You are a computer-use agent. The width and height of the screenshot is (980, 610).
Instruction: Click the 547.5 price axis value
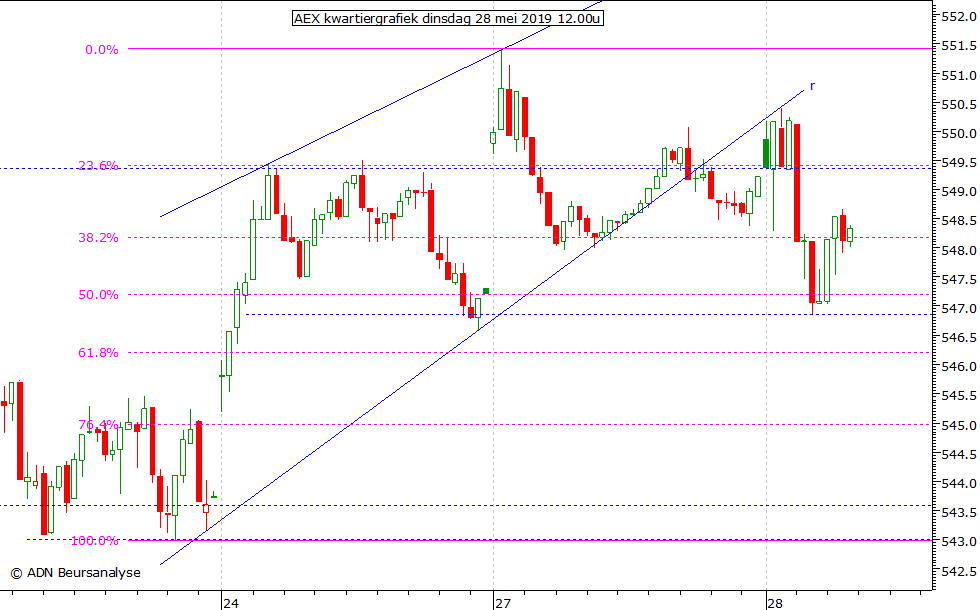(x=958, y=279)
